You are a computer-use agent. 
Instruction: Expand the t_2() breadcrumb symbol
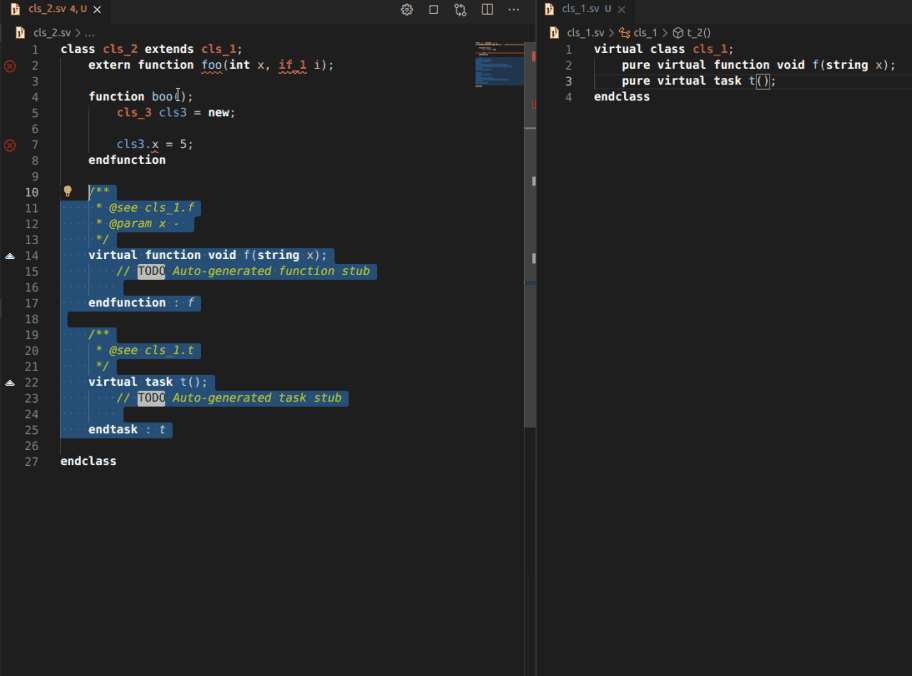(x=697, y=32)
